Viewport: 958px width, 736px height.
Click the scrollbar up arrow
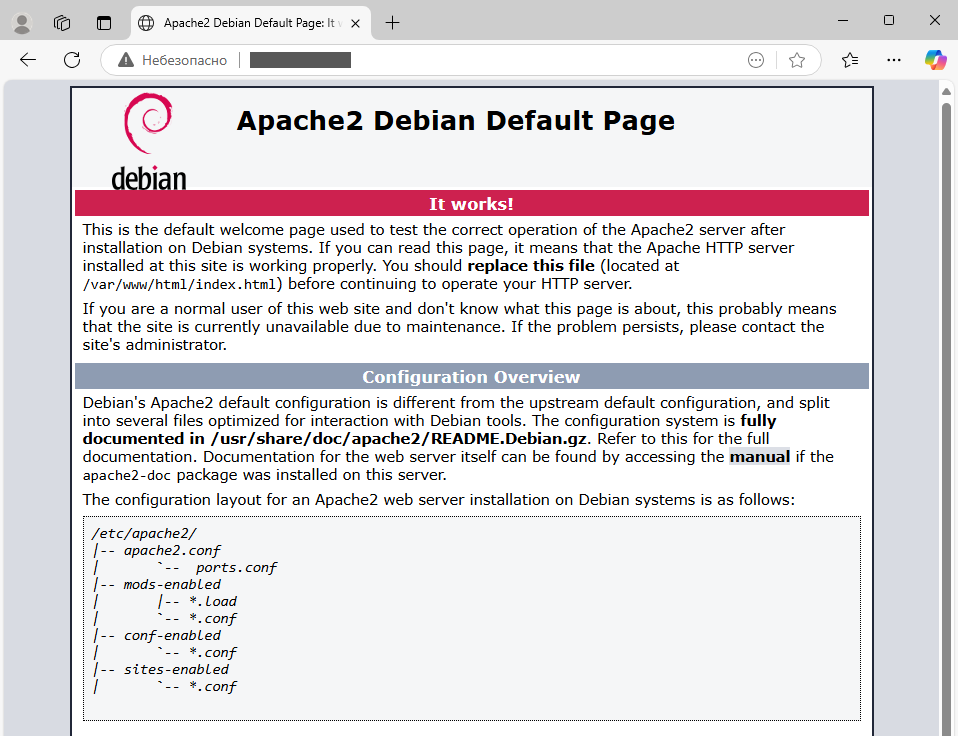(x=946, y=92)
